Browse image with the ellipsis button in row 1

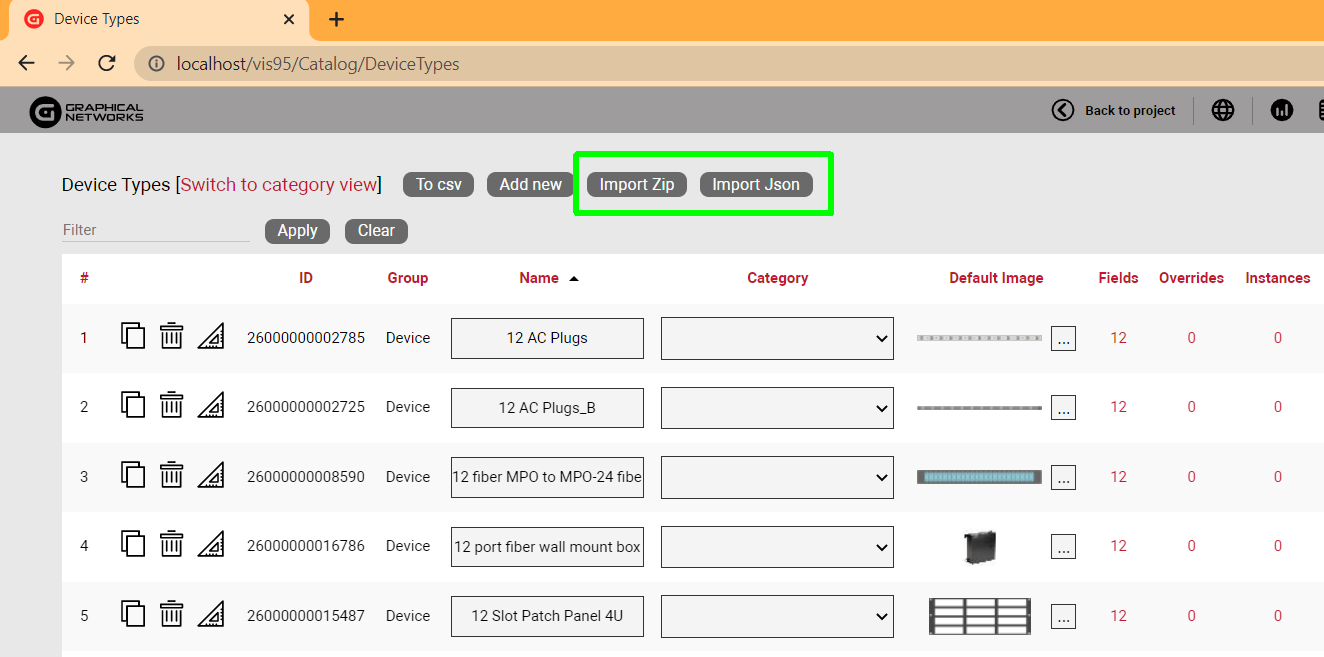[x=1064, y=339]
